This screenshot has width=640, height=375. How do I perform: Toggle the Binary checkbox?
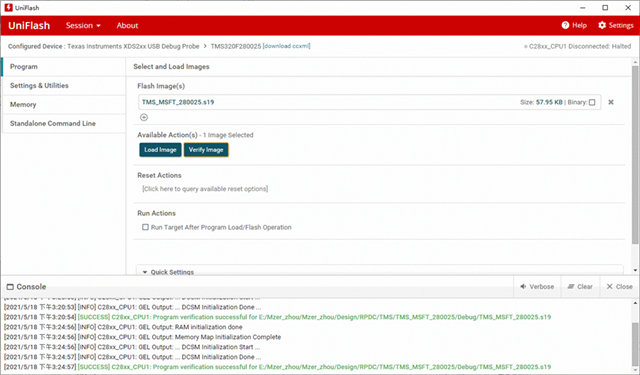click(x=592, y=102)
